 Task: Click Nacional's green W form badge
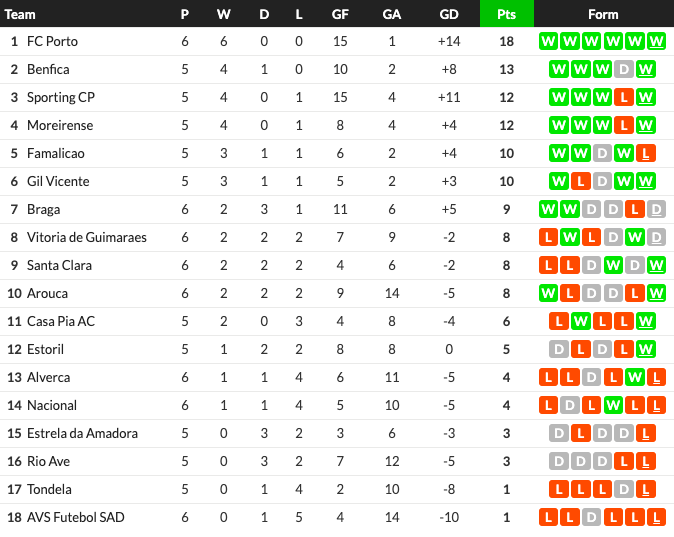613,405
